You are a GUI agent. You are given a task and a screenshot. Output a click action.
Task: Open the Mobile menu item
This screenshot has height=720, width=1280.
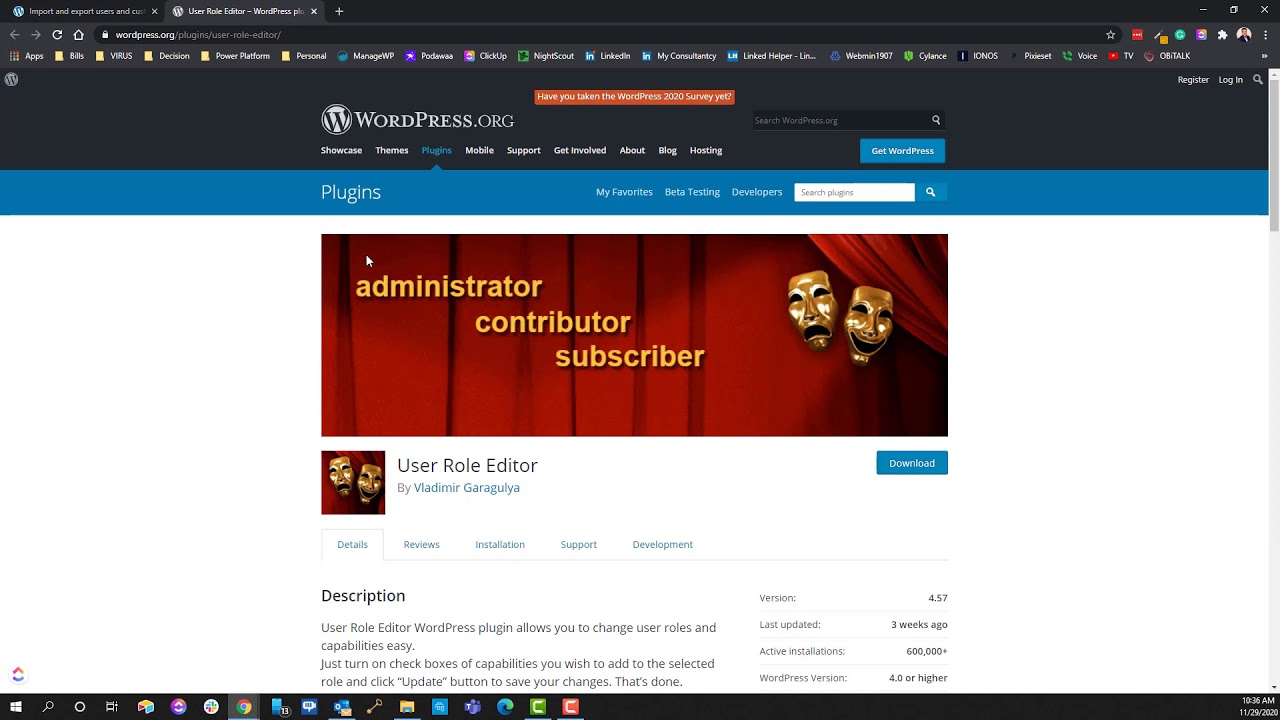point(479,150)
